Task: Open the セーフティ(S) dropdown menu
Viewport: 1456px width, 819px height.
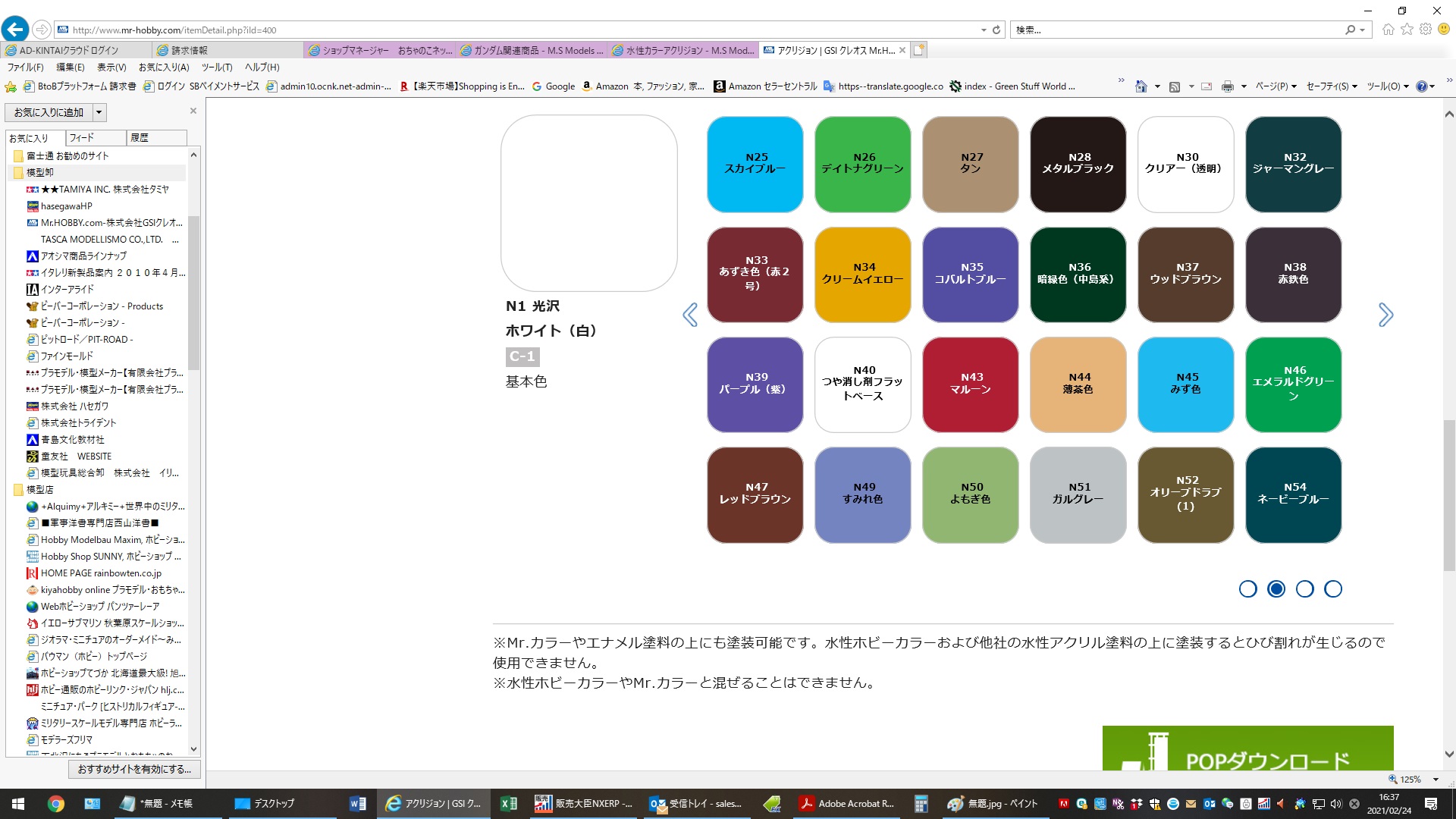Action: [1332, 86]
